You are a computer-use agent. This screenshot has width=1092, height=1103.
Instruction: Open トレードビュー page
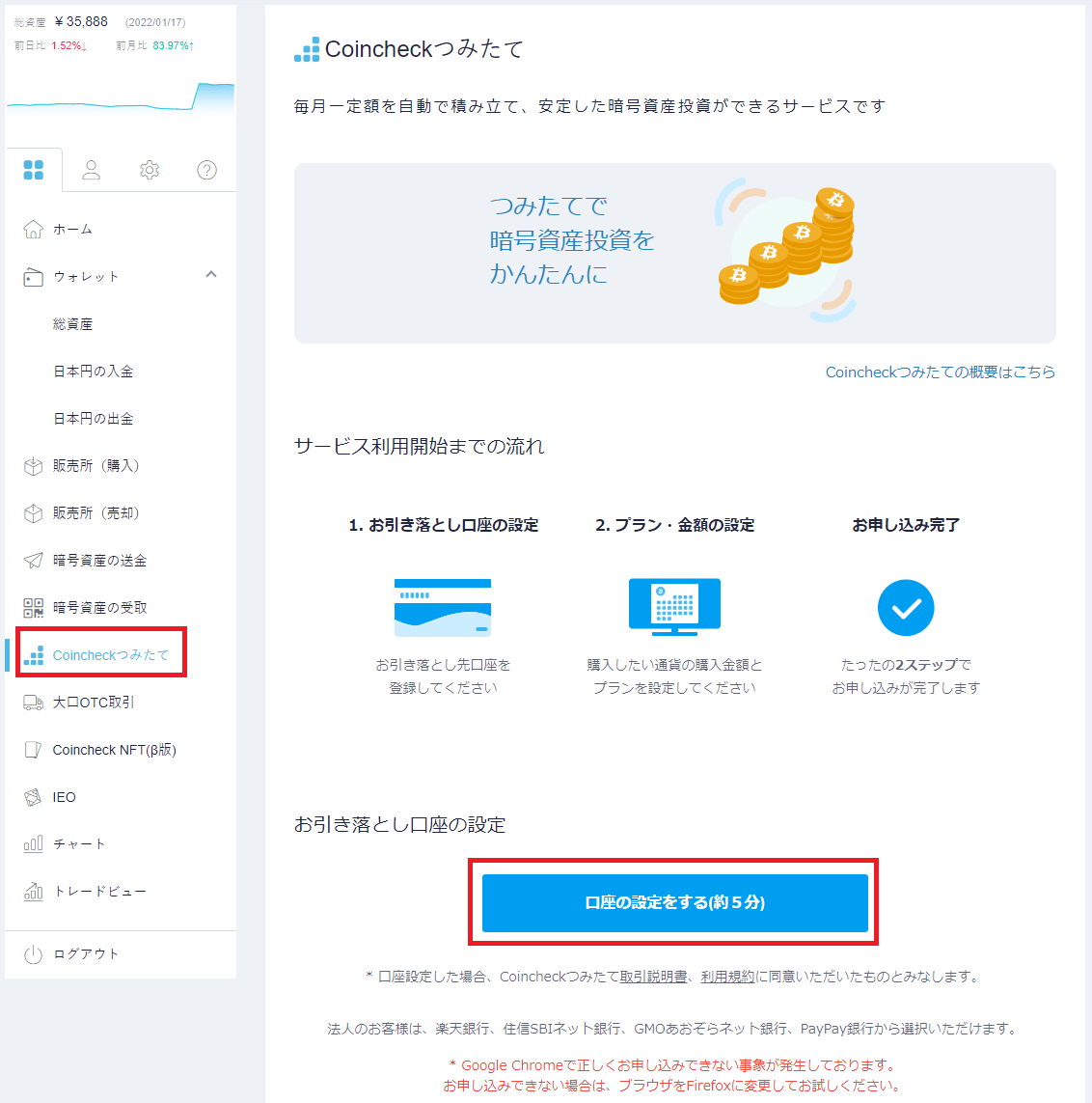pyautogui.click(x=100, y=892)
